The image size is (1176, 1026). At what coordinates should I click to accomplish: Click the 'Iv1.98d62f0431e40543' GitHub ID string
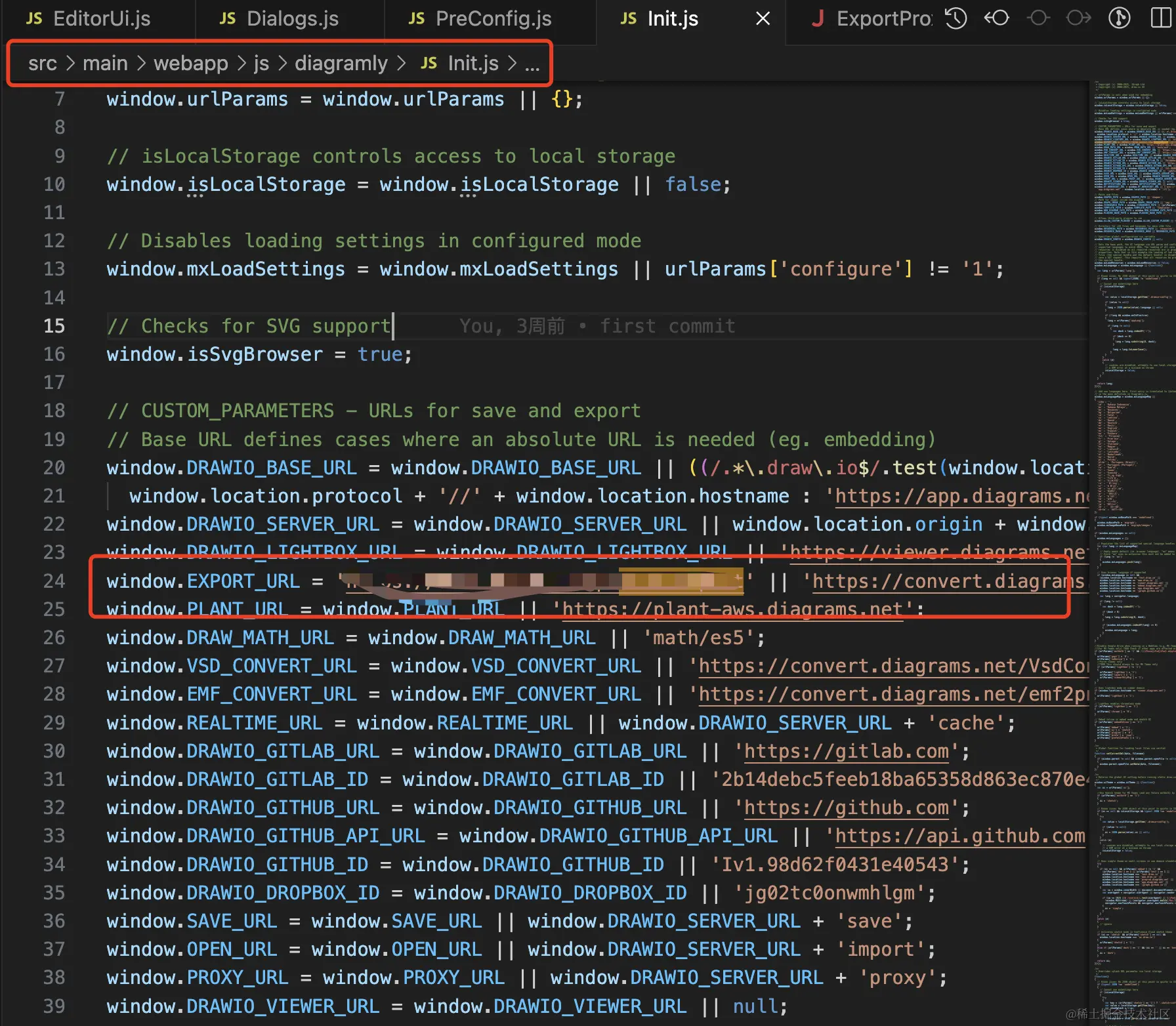click(835, 865)
